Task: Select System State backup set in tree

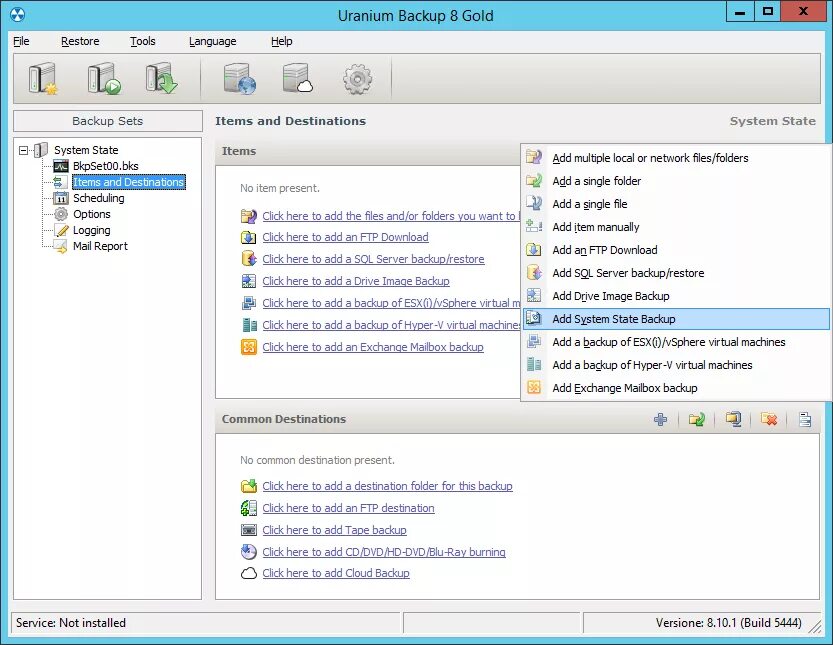Action: [x=86, y=150]
